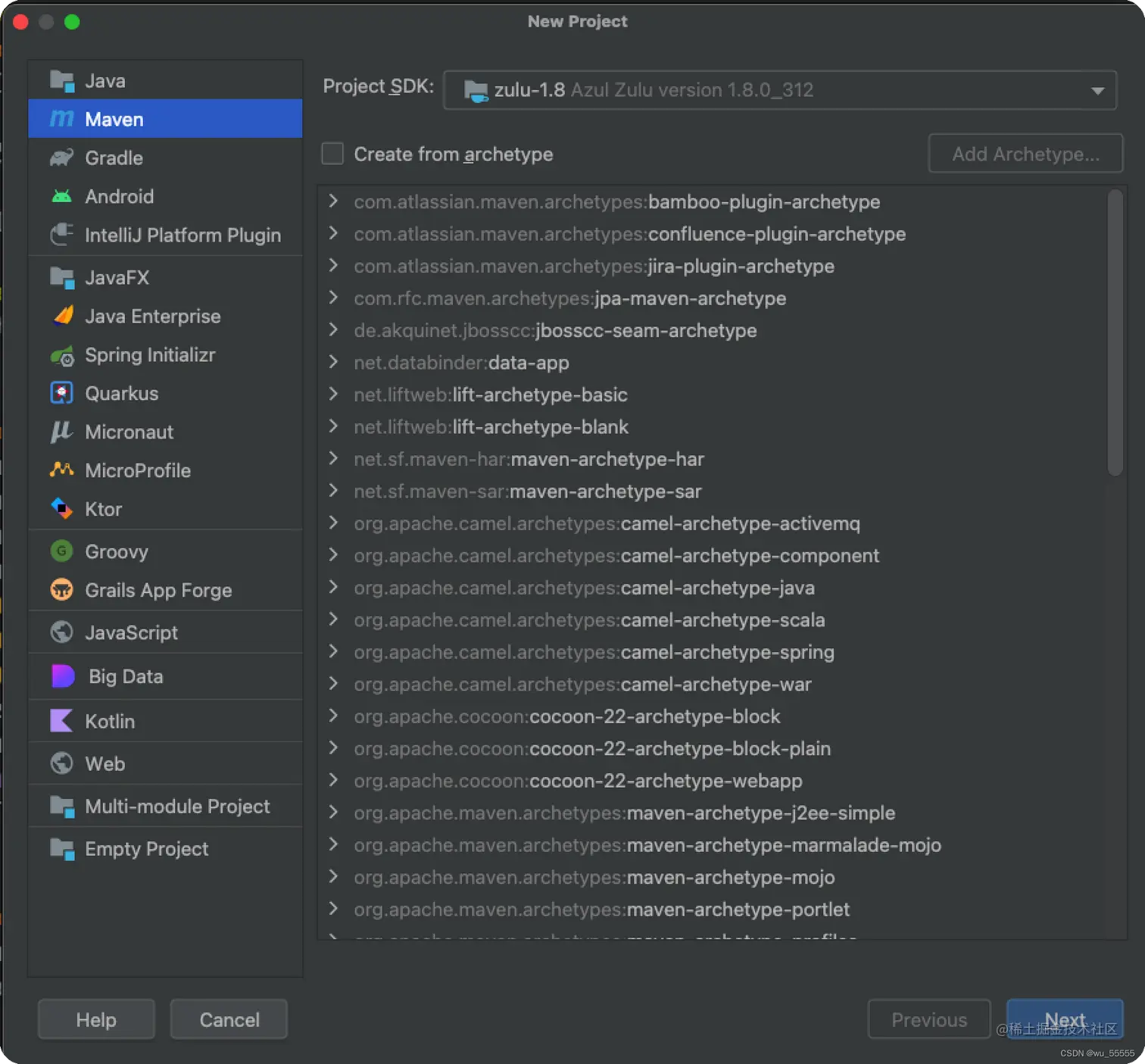The width and height of the screenshot is (1145, 1064).
Task: Click the green Groovy icon
Action: (62, 551)
